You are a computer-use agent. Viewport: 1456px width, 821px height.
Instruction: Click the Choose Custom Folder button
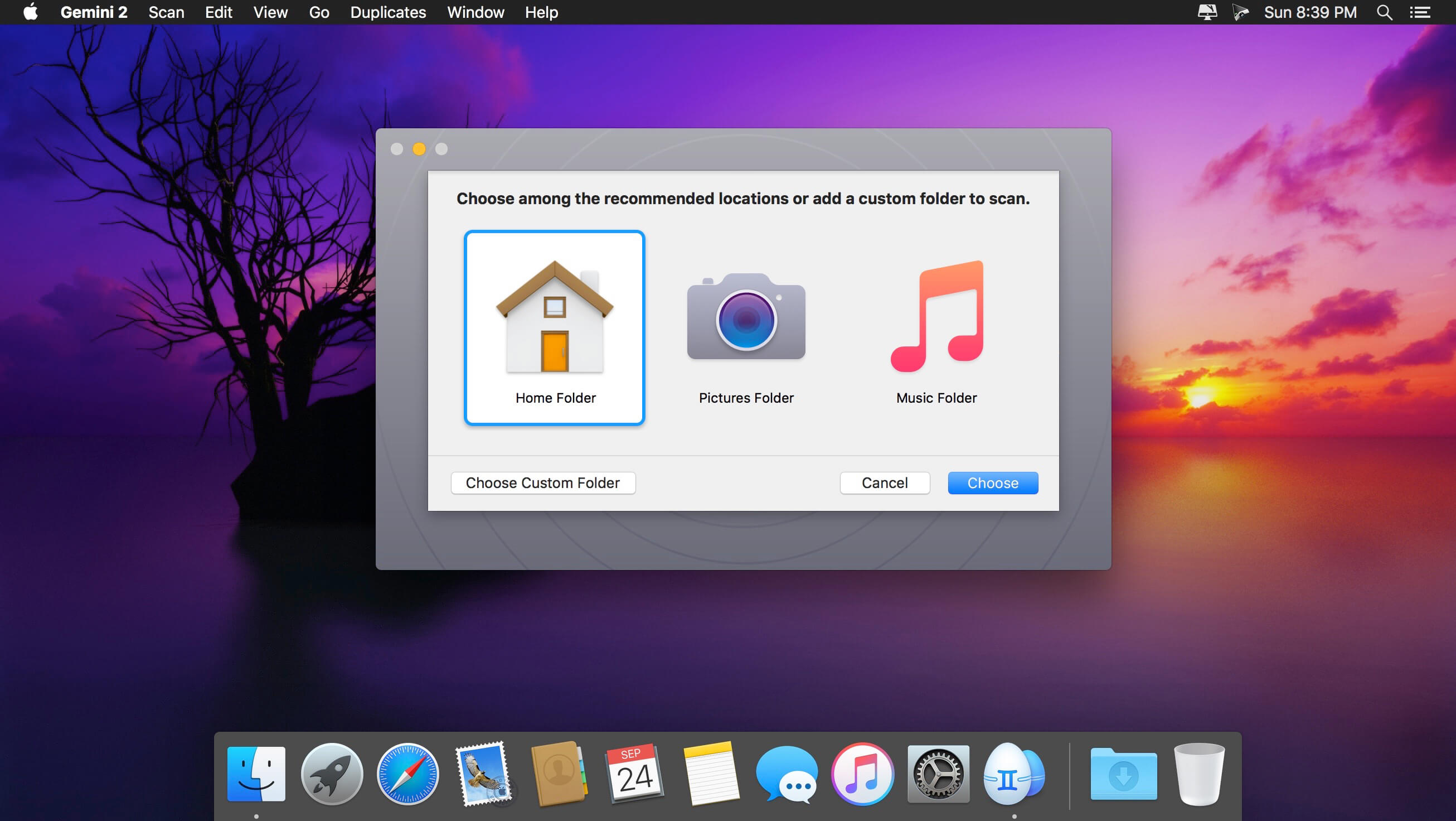click(x=542, y=483)
